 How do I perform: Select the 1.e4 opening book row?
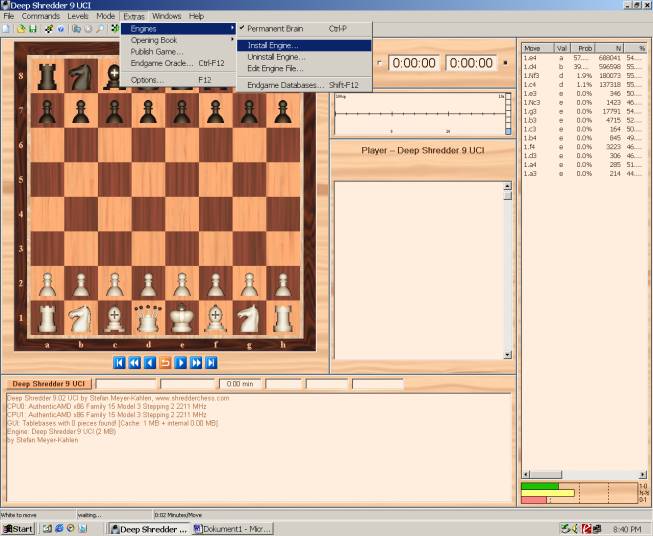pyautogui.click(x=584, y=58)
